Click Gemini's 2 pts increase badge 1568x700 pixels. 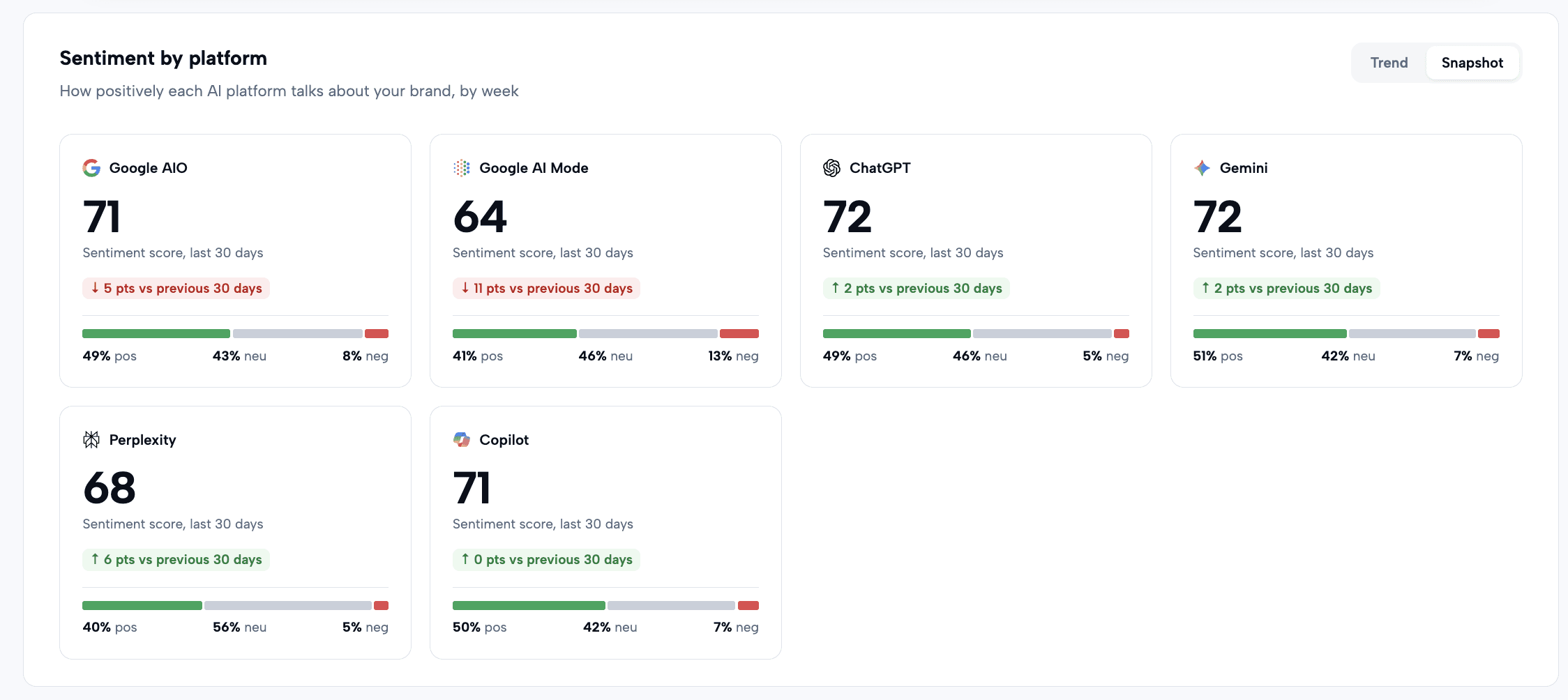pyautogui.click(x=1286, y=288)
